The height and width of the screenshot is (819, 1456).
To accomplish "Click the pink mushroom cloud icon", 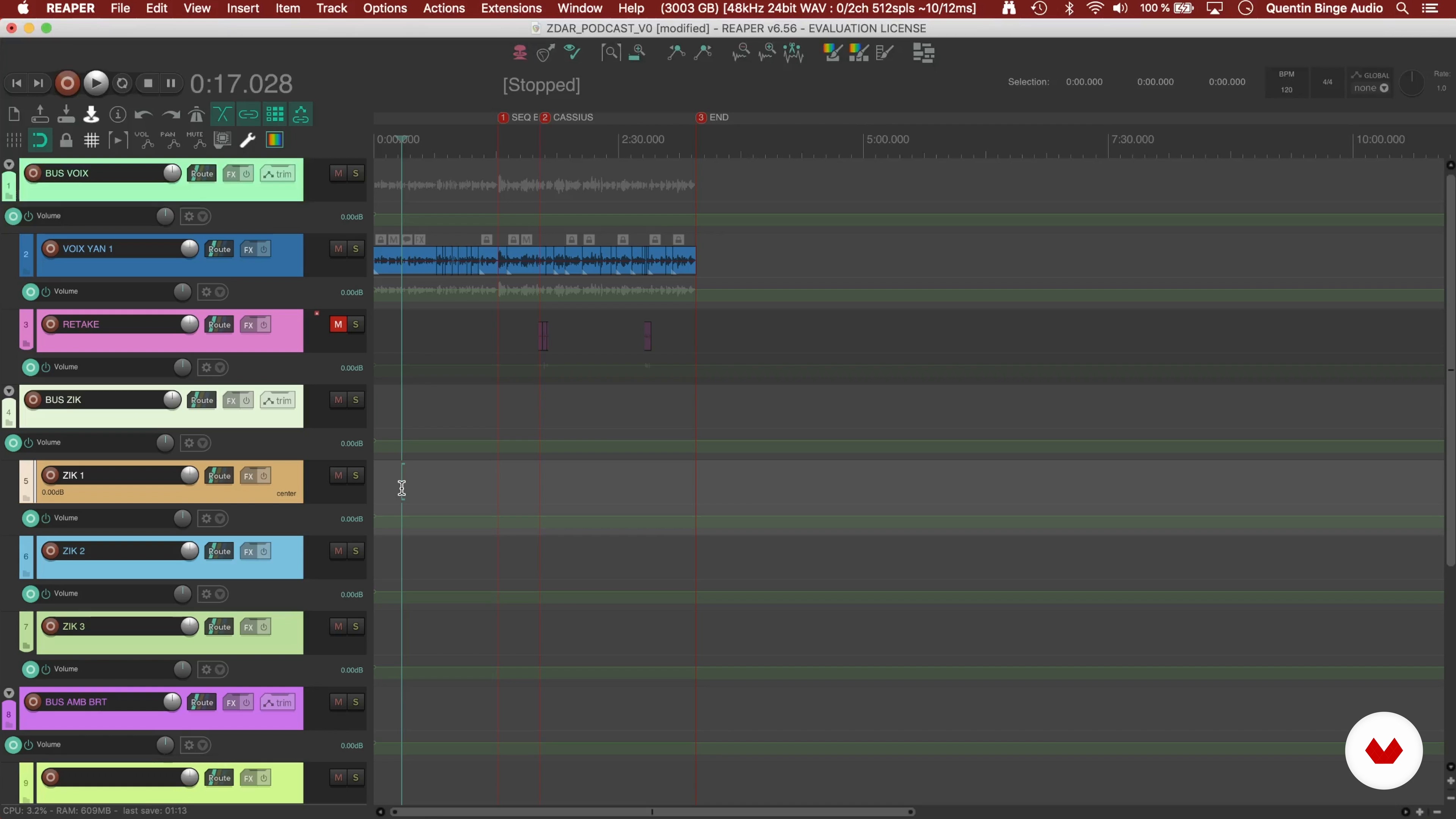I will pos(519,53).
